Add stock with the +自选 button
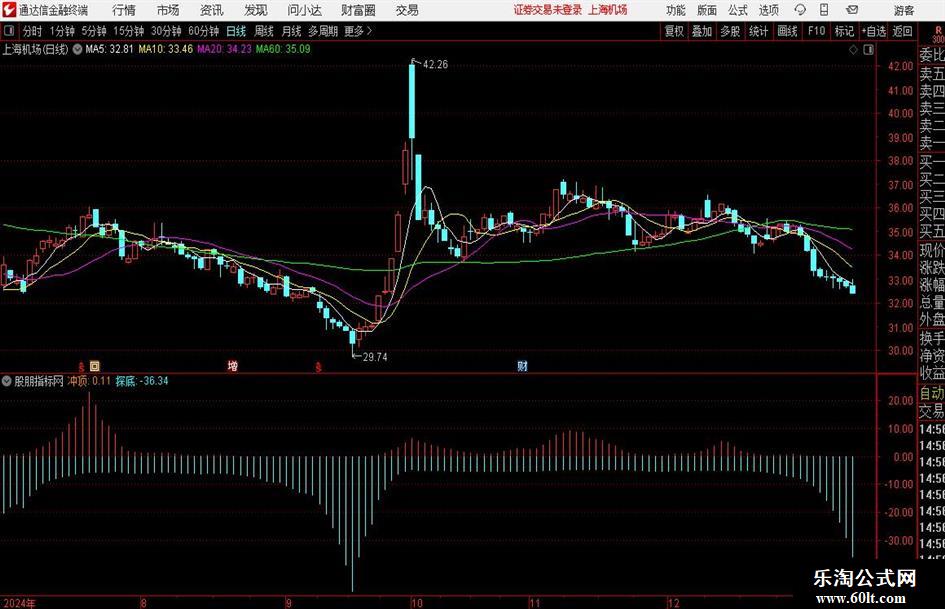 pyautogui.click(x=873, y=31)
